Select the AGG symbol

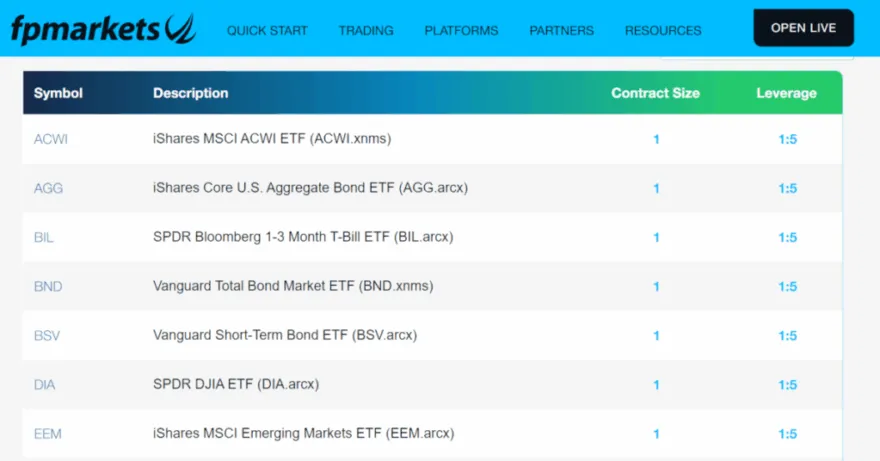coord(48,188)
